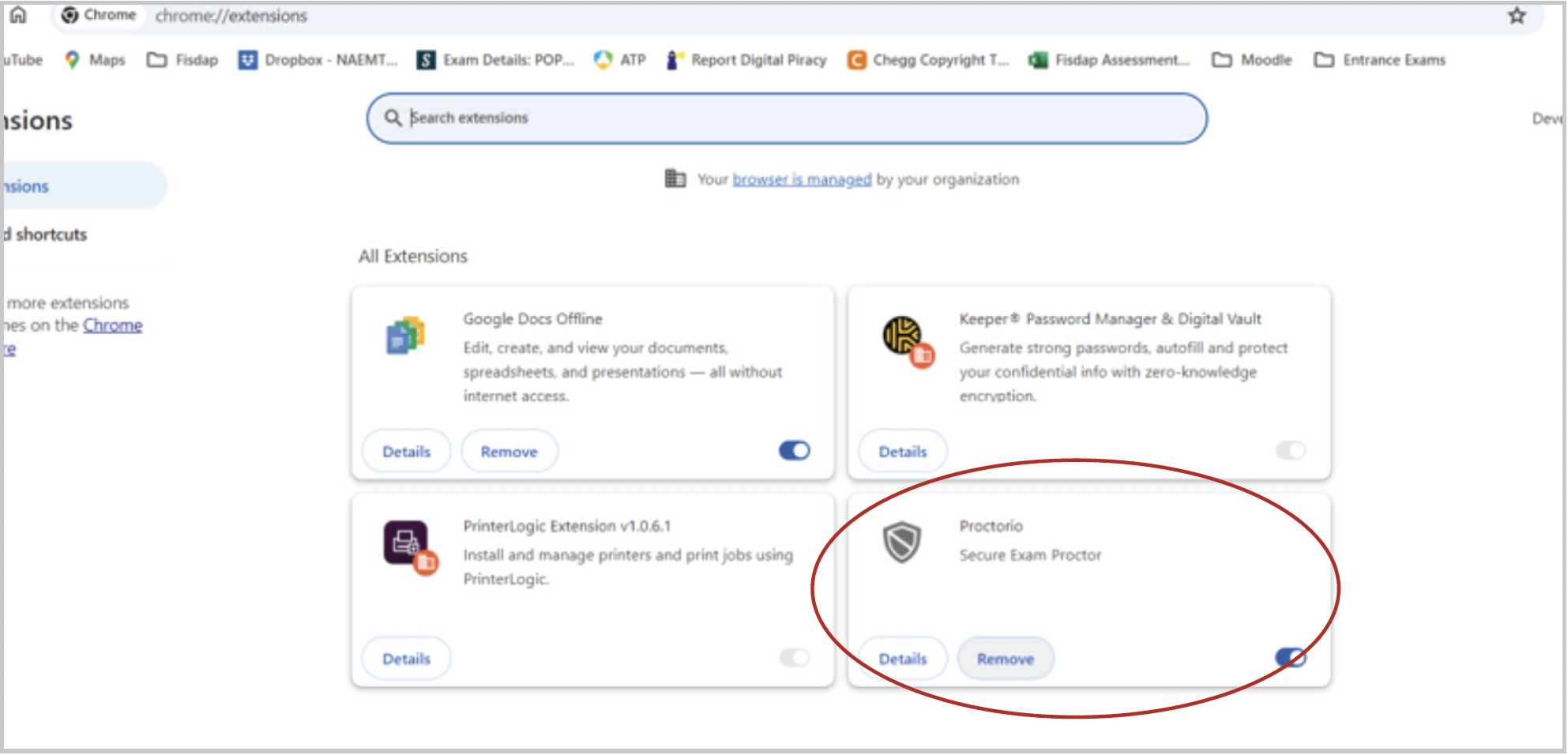Screen dimensions: 1568x755
Task: Open the Moodle bookmark folder
Action: coord(1252,60)
